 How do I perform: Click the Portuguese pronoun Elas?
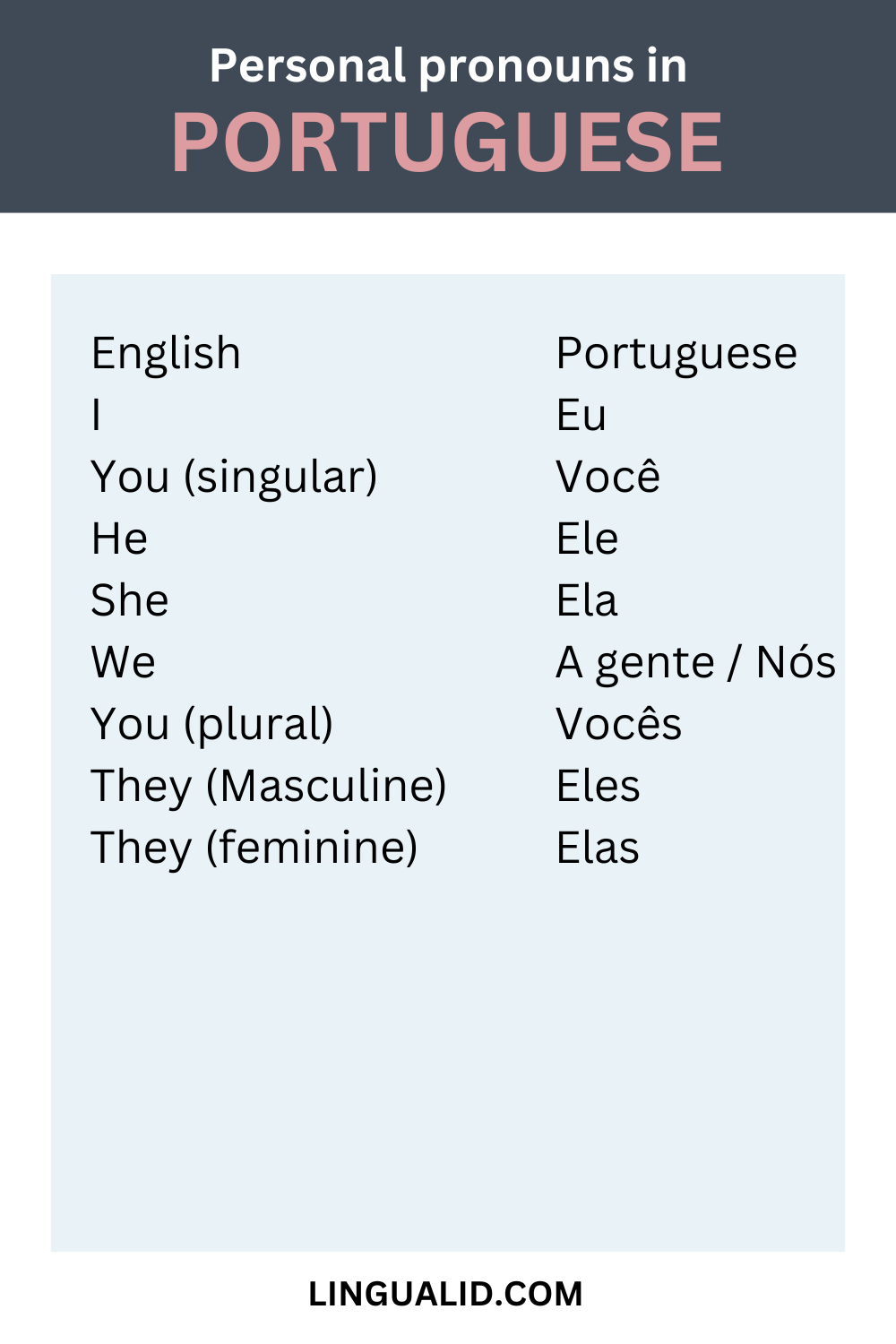click(598, 848)
